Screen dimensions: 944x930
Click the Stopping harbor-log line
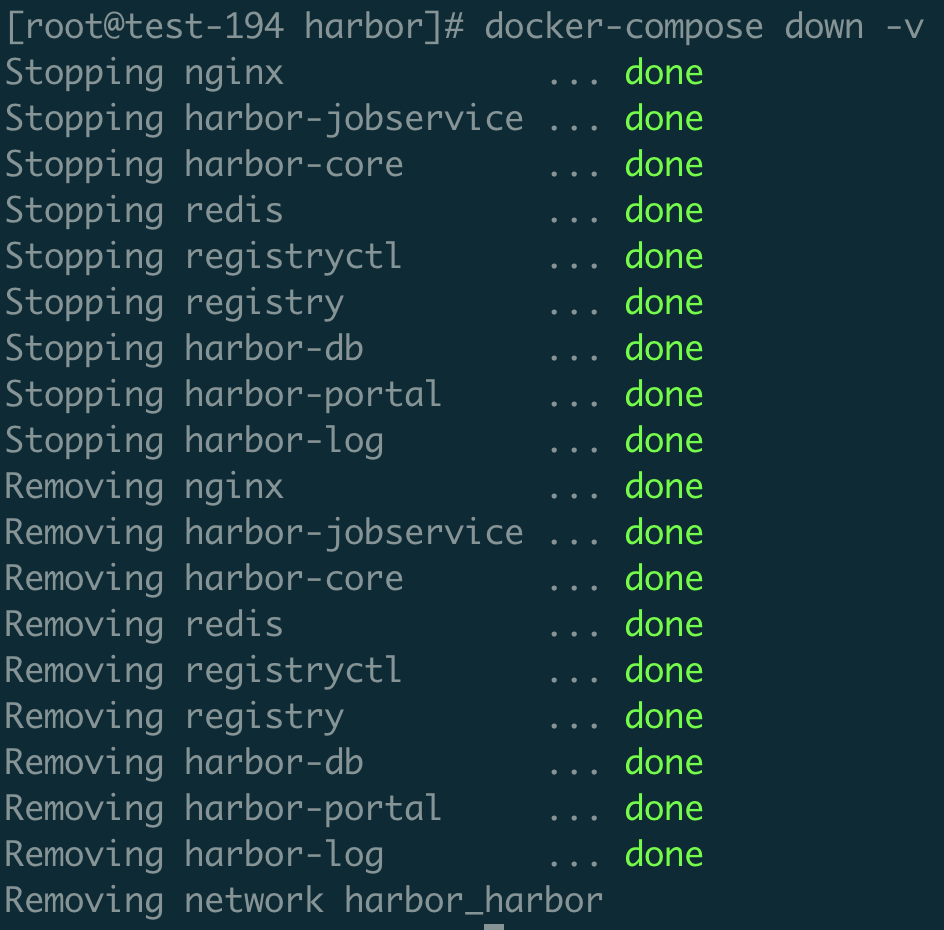point(354,441)
